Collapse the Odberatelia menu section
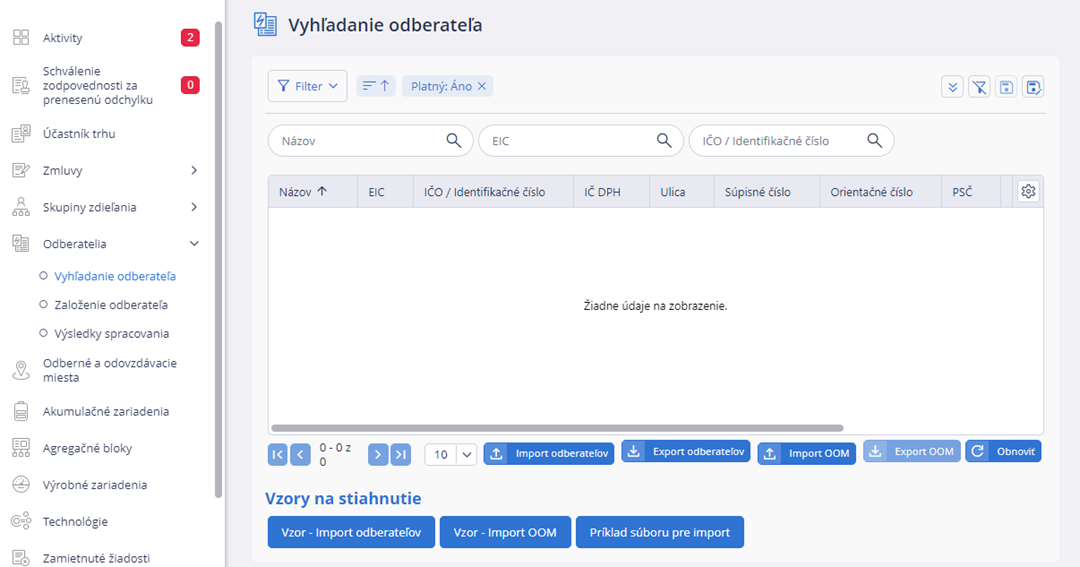The width and height of the screenshot is (1080, 567). (194, 244)
